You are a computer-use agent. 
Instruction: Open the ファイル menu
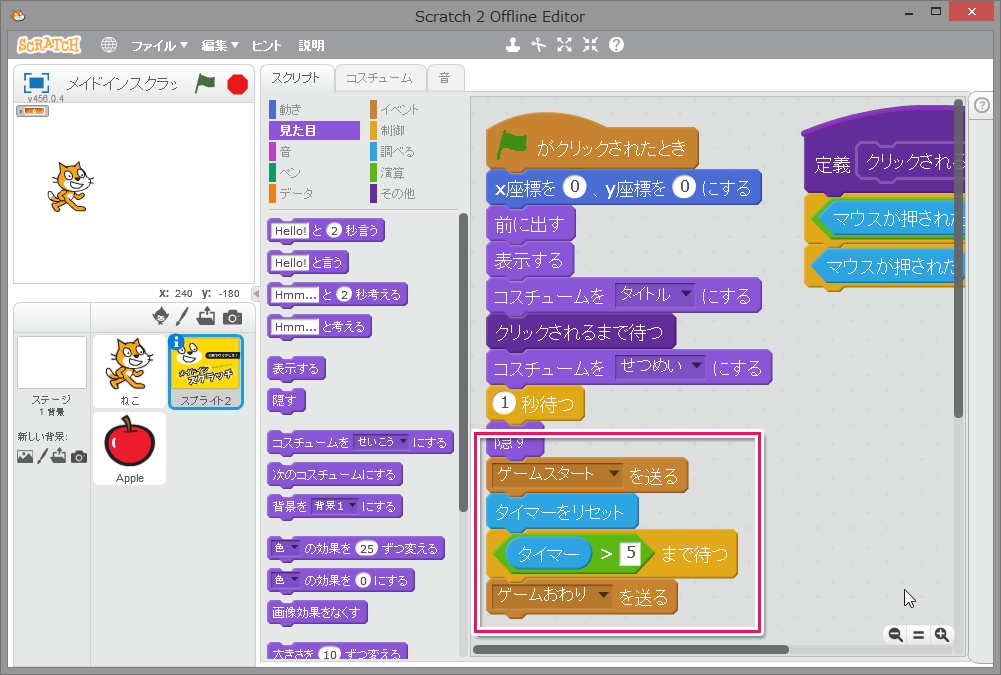click(x=159, y=45)
